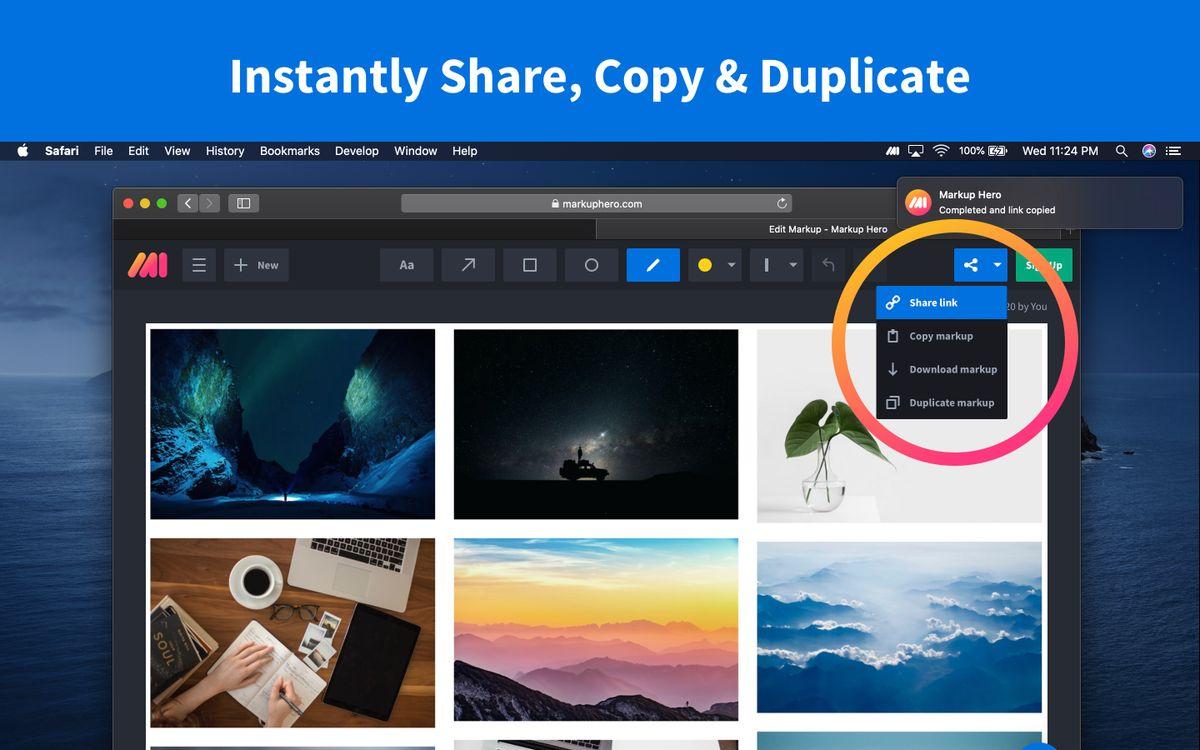Click the blue Share icon button
The width and height of the screenshot is (1200, 750).
970,265
